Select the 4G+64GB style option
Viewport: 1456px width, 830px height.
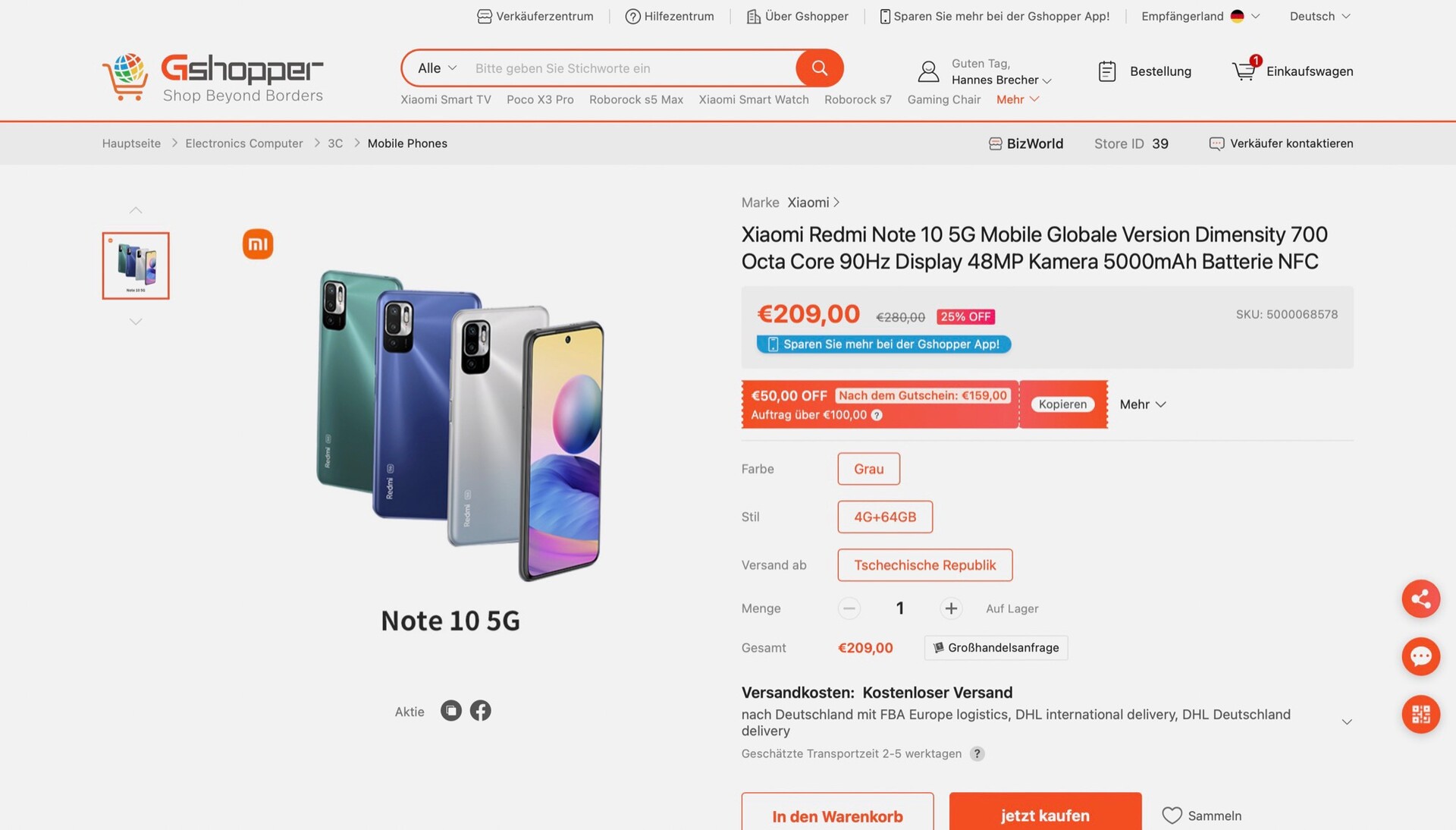[x=885, y=517]
